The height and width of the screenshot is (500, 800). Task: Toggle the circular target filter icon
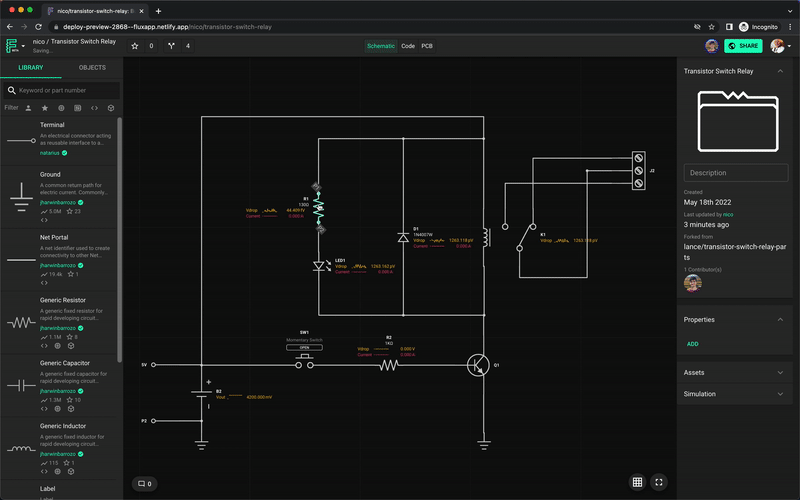click(61, 108)
